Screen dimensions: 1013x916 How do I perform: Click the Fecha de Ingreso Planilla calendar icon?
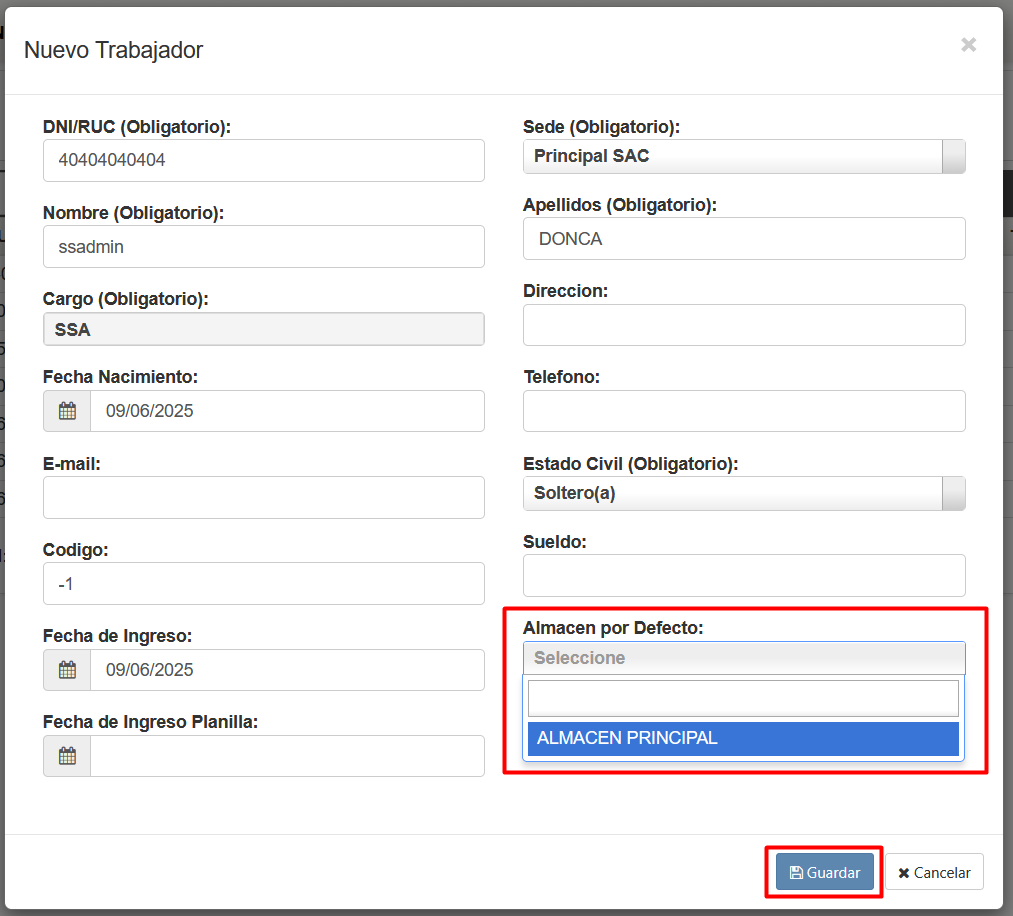point(67,756)
